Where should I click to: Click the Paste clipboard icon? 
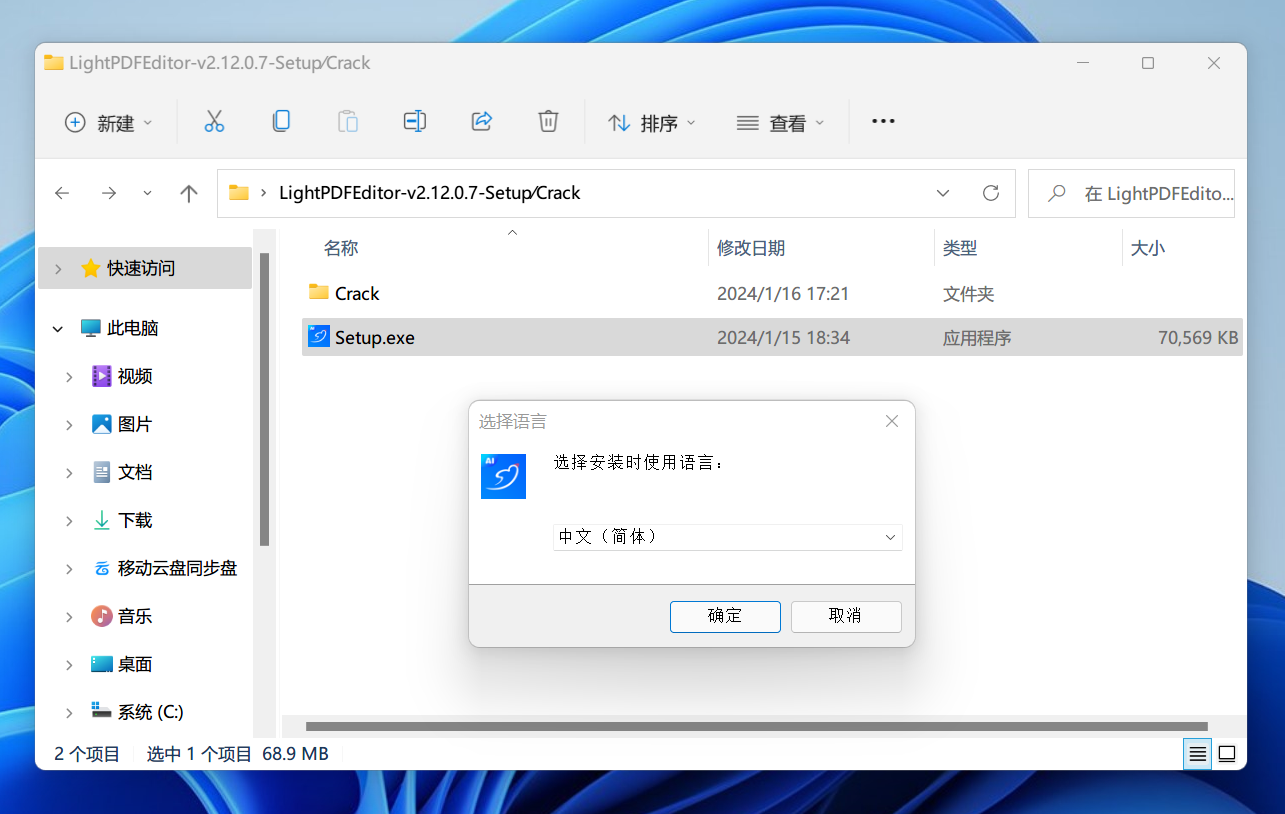click(347, 122)
